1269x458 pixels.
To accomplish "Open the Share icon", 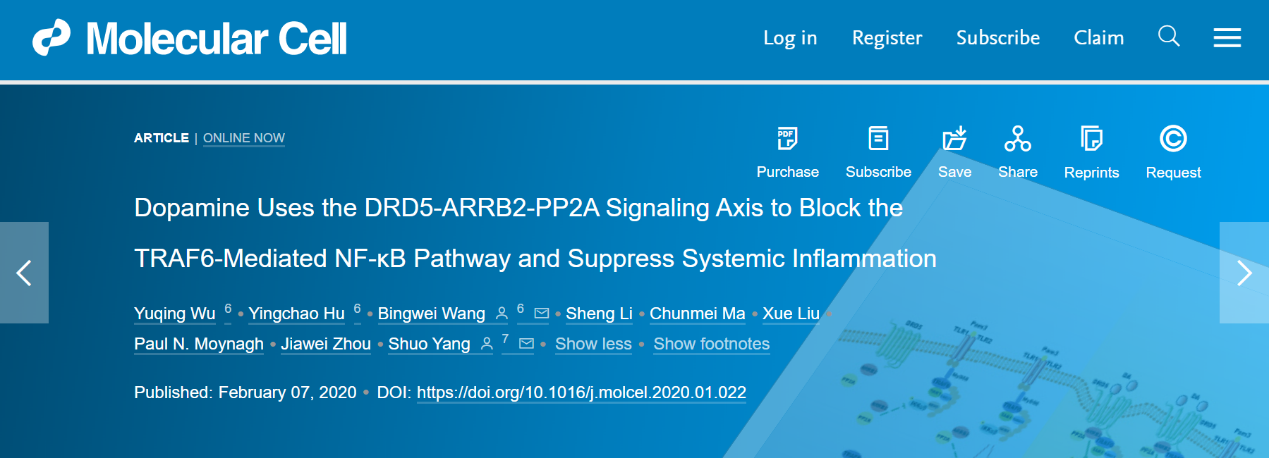I will (1018, 138).
